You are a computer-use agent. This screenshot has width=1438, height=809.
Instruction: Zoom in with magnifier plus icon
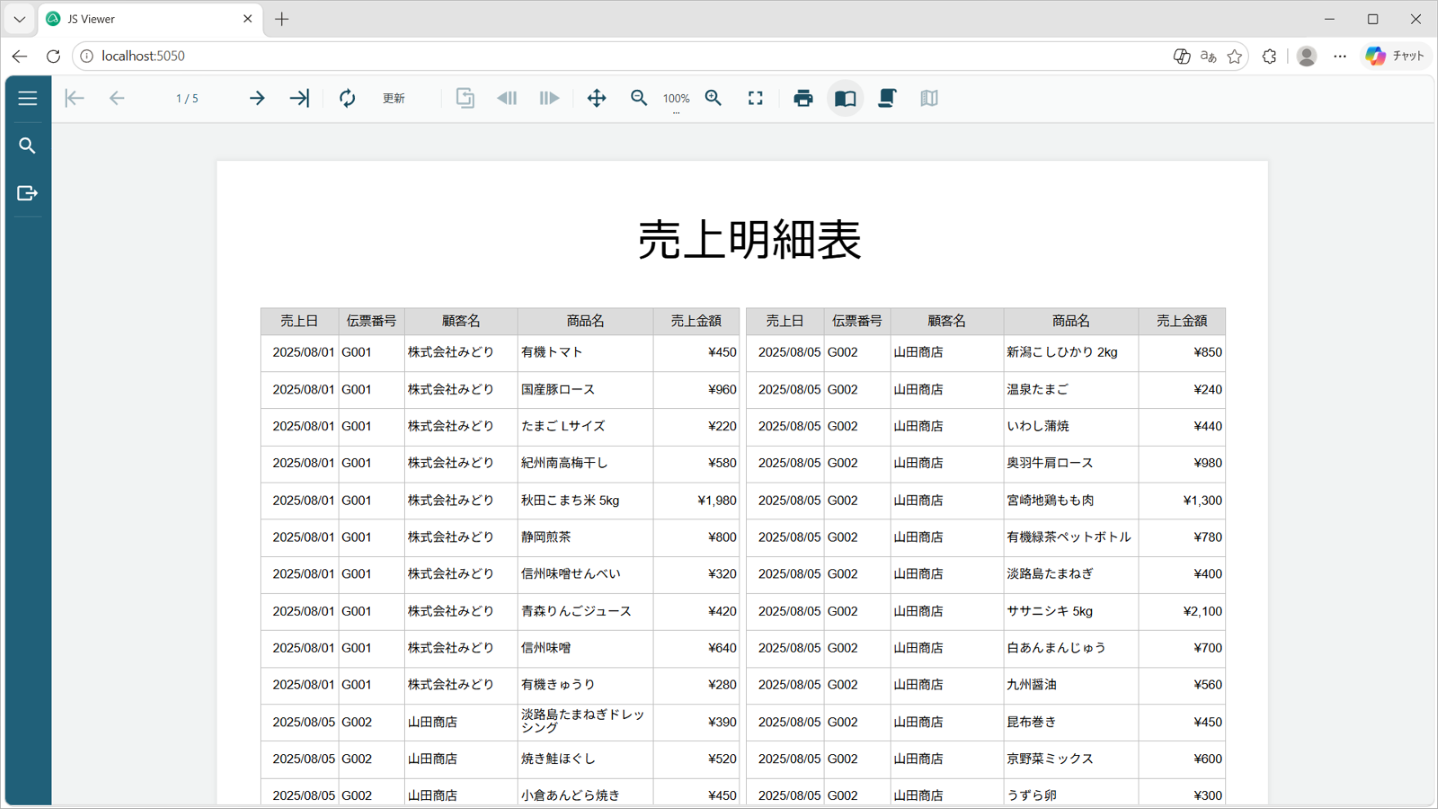(x=713, y=98)
